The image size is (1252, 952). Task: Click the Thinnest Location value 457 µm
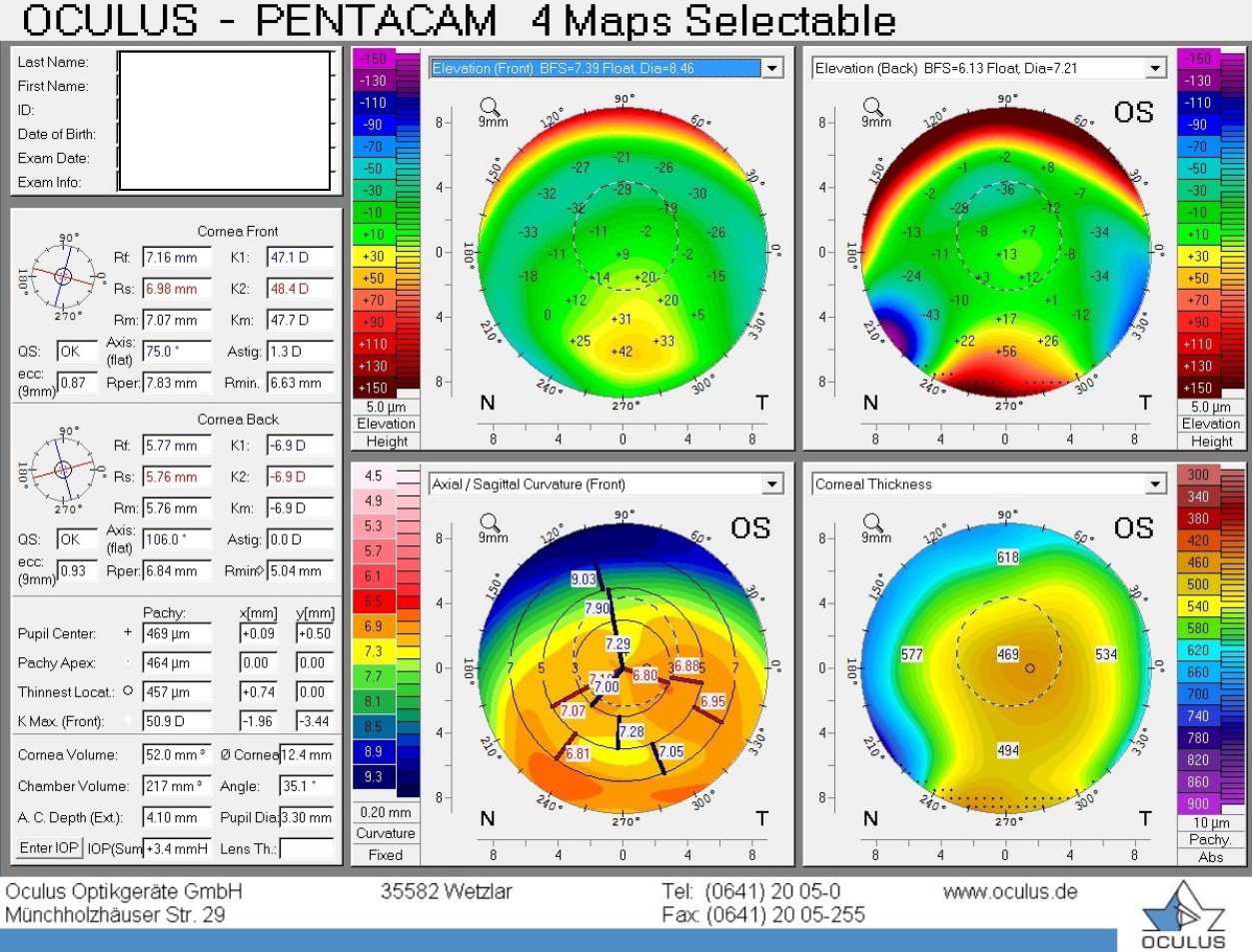point(177,691)
